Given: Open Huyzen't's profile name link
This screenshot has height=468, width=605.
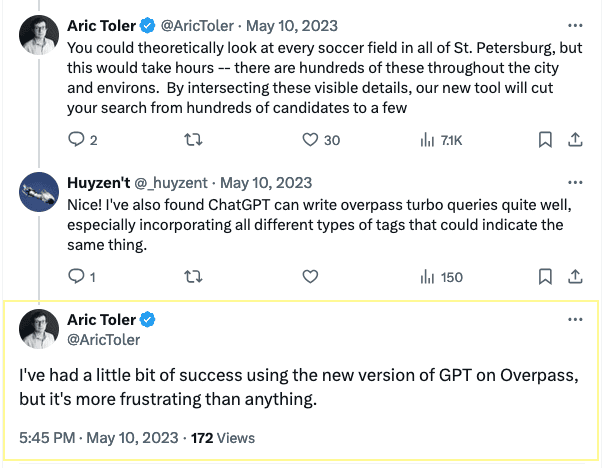Looking at the screenshot, I should pyautogui.click(x=100, y=183).
